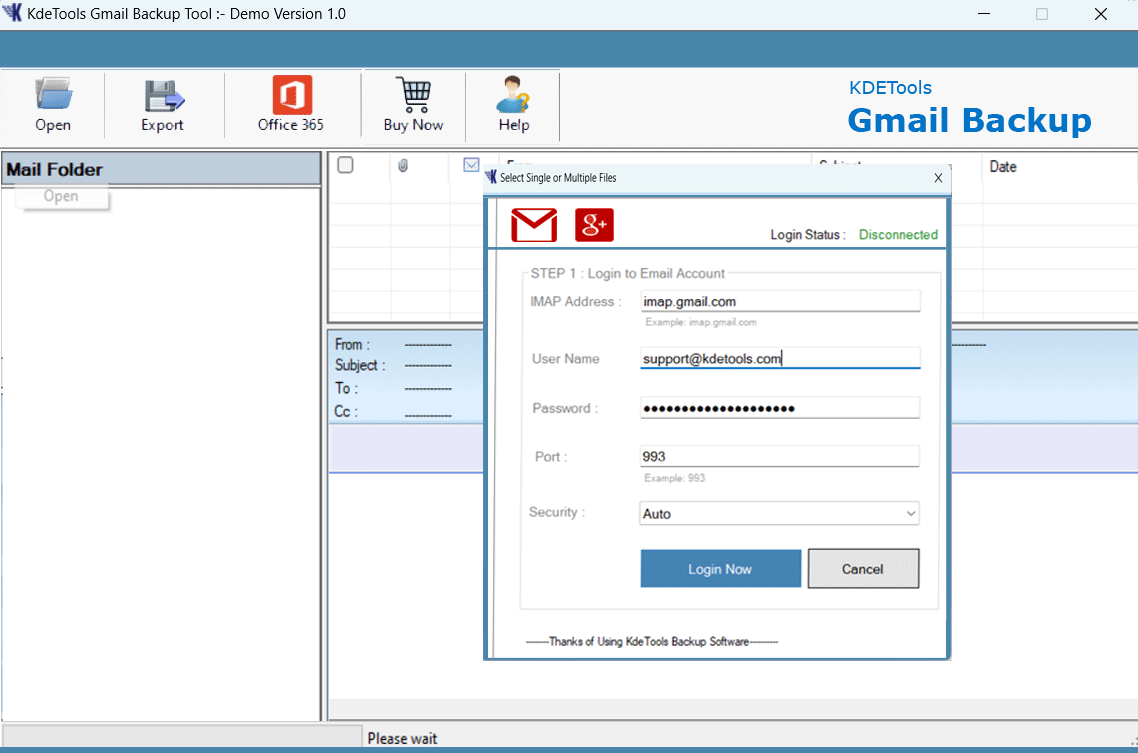Image resolution: width=1138 pixels, height=753 pixels.
Task: Open the Help icon
Action: tap(512, 103)
